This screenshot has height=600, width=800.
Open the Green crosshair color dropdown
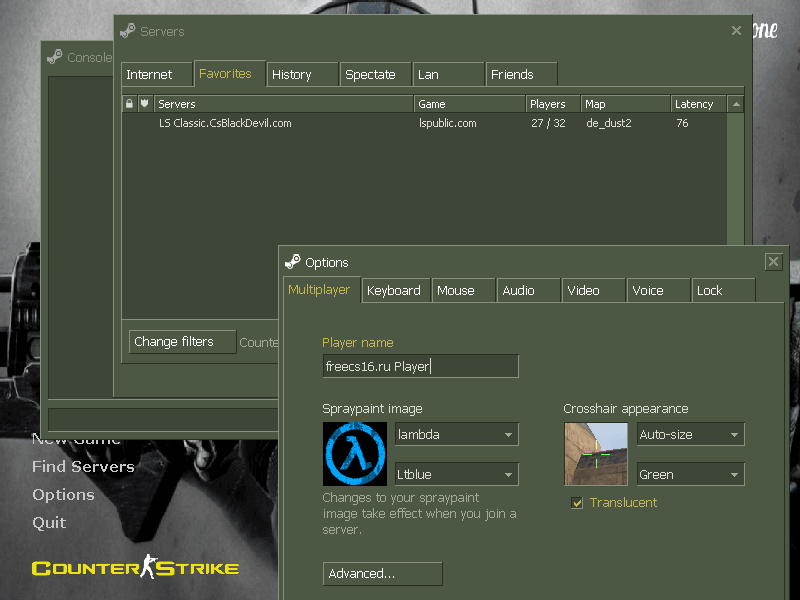691,475
